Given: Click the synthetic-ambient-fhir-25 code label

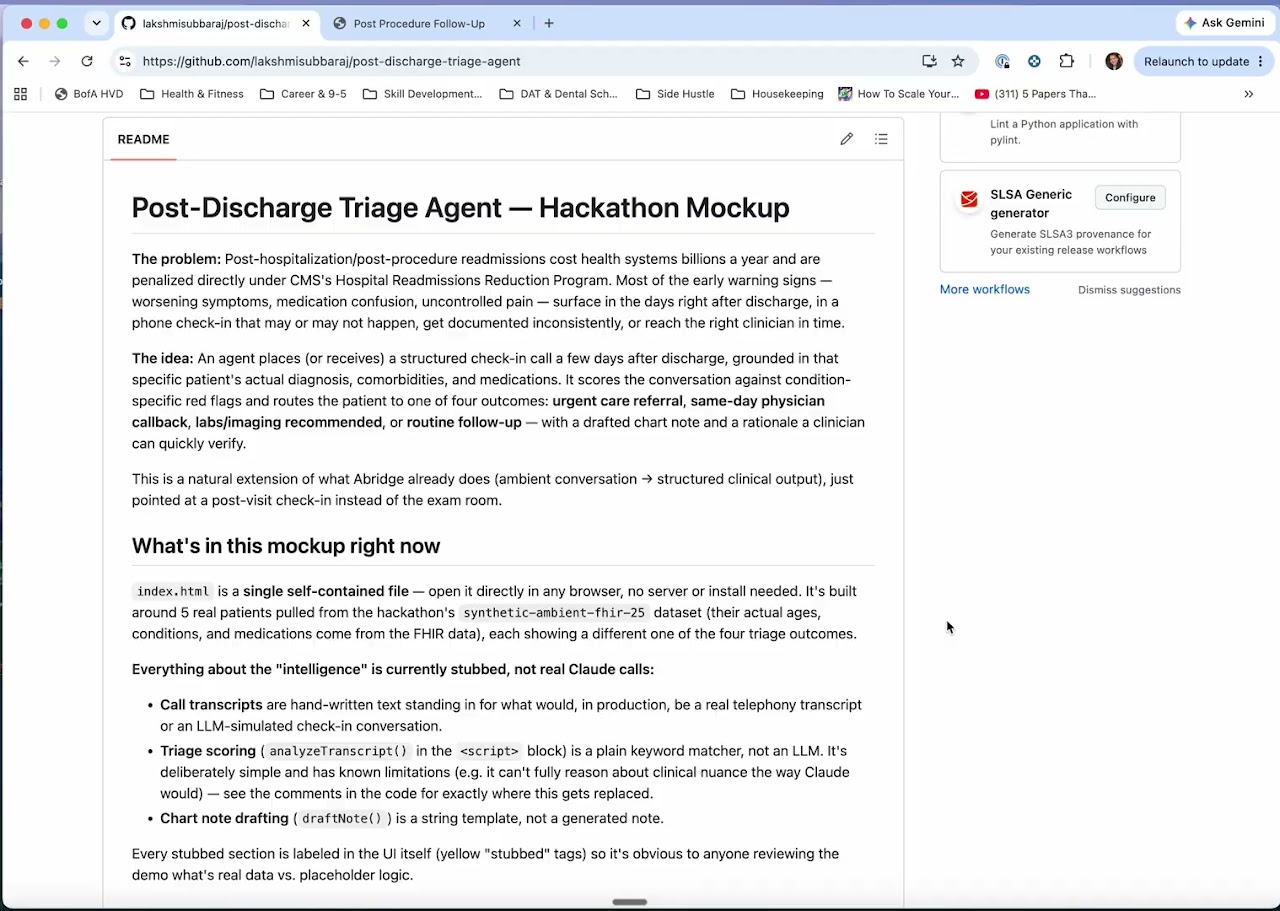Looking at the screenshot, I should tap(554, 612).
